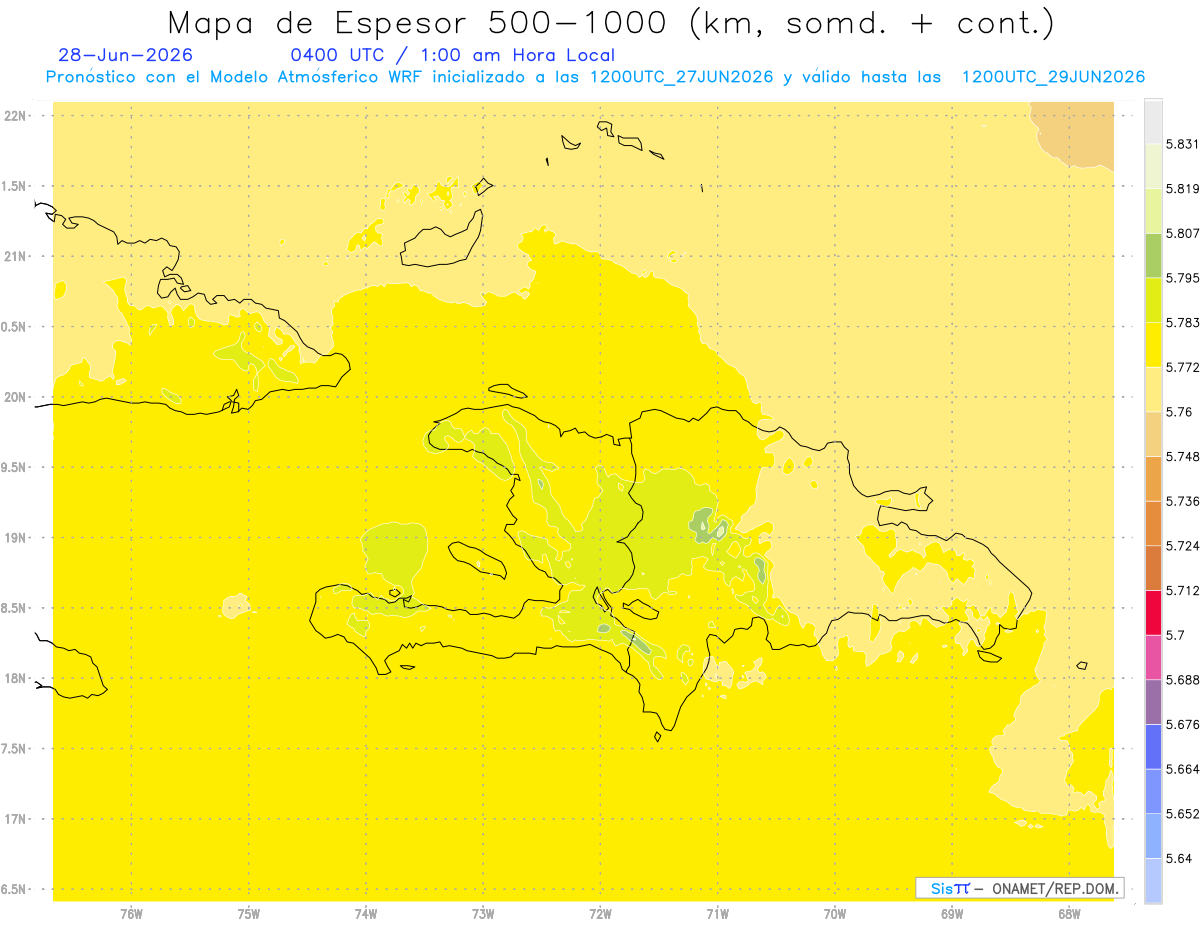Screen dimensions: 1200x927
Task: Click the 74W longitude label
Action: pos(366,914)
